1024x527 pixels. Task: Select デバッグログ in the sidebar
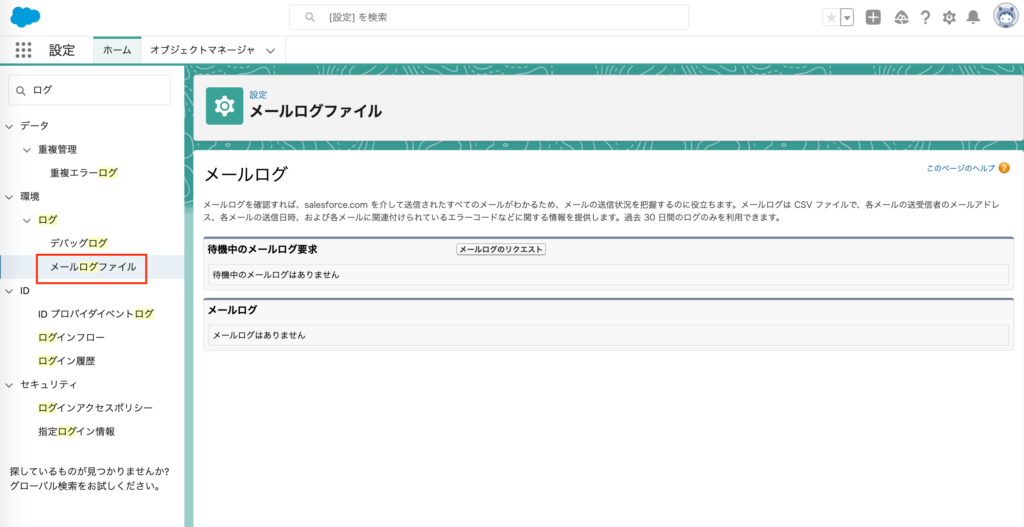point(78,243)
